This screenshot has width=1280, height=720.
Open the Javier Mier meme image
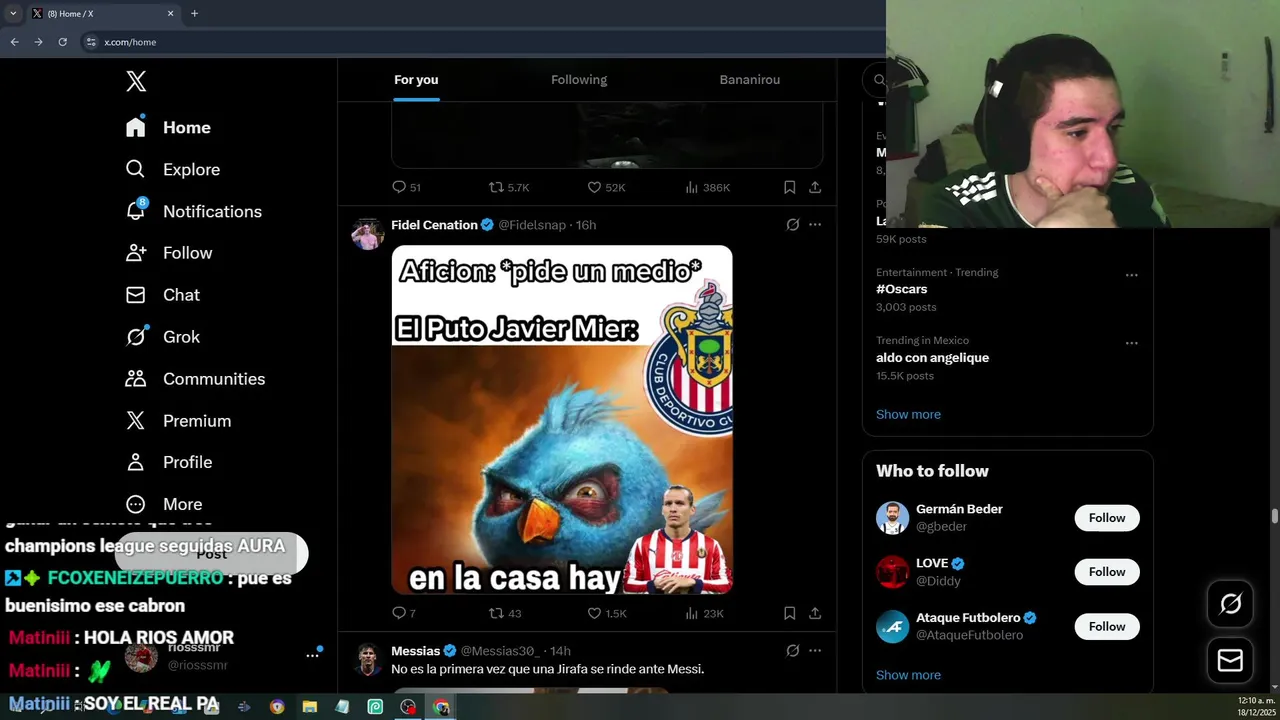(562, 420)
